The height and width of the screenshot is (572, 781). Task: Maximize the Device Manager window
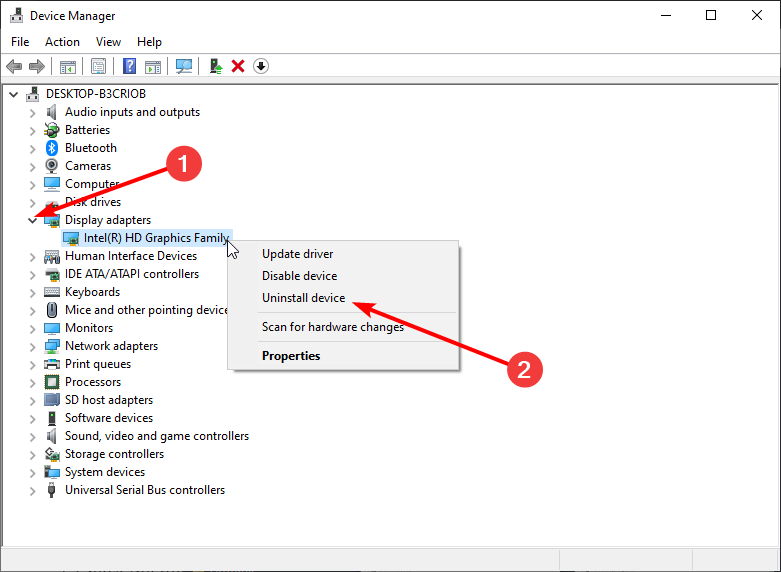coord(711,15)
